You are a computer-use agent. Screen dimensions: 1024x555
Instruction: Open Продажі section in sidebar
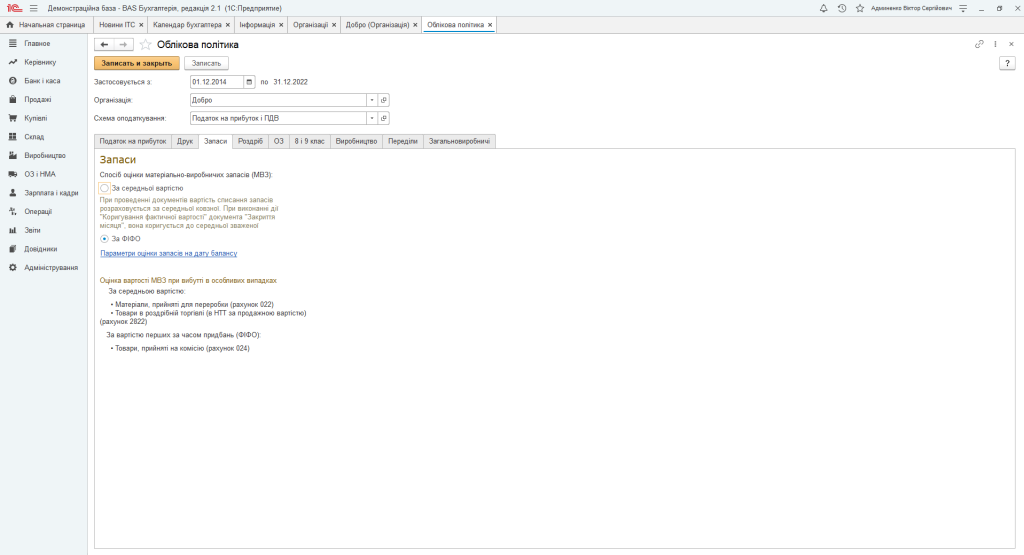[37, 99]
